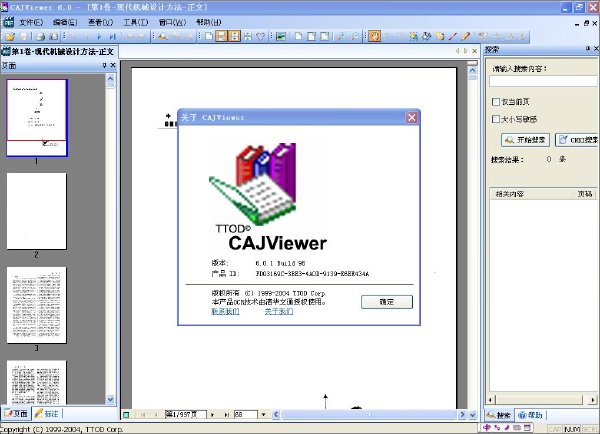Select page 3 thumbnail

tap(37, 305)
